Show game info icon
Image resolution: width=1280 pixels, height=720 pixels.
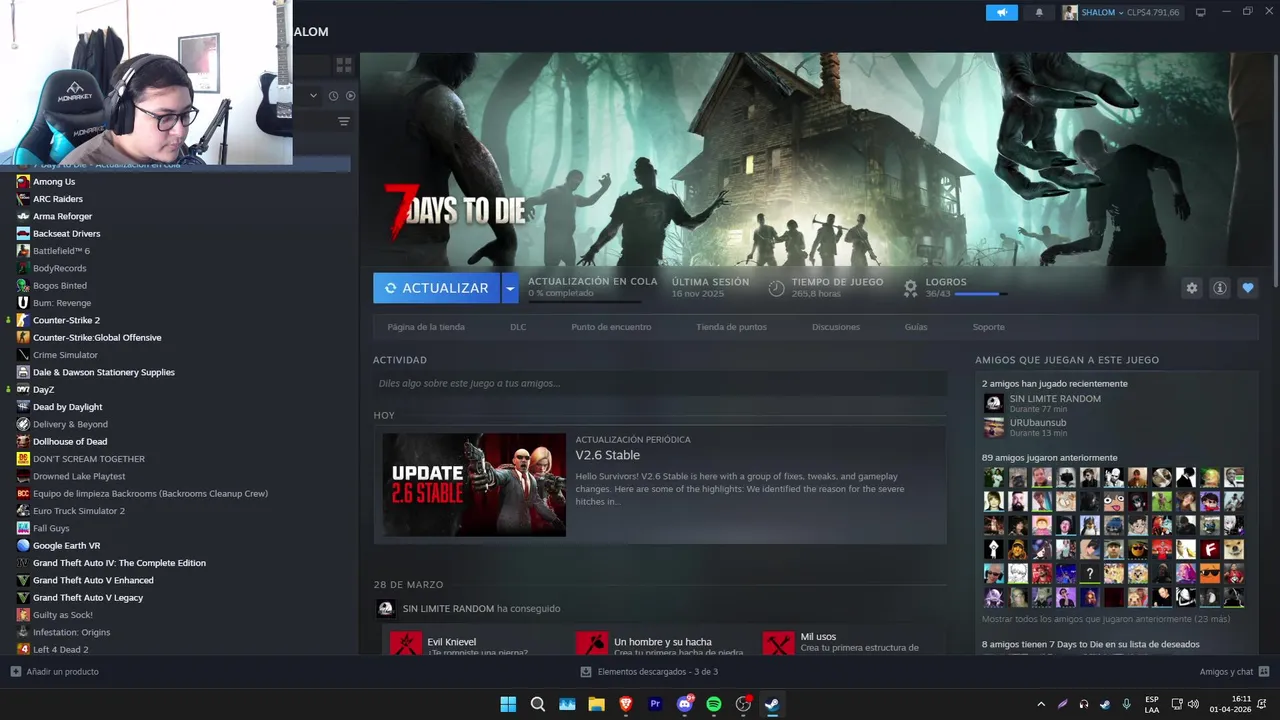click(1220, 288)
